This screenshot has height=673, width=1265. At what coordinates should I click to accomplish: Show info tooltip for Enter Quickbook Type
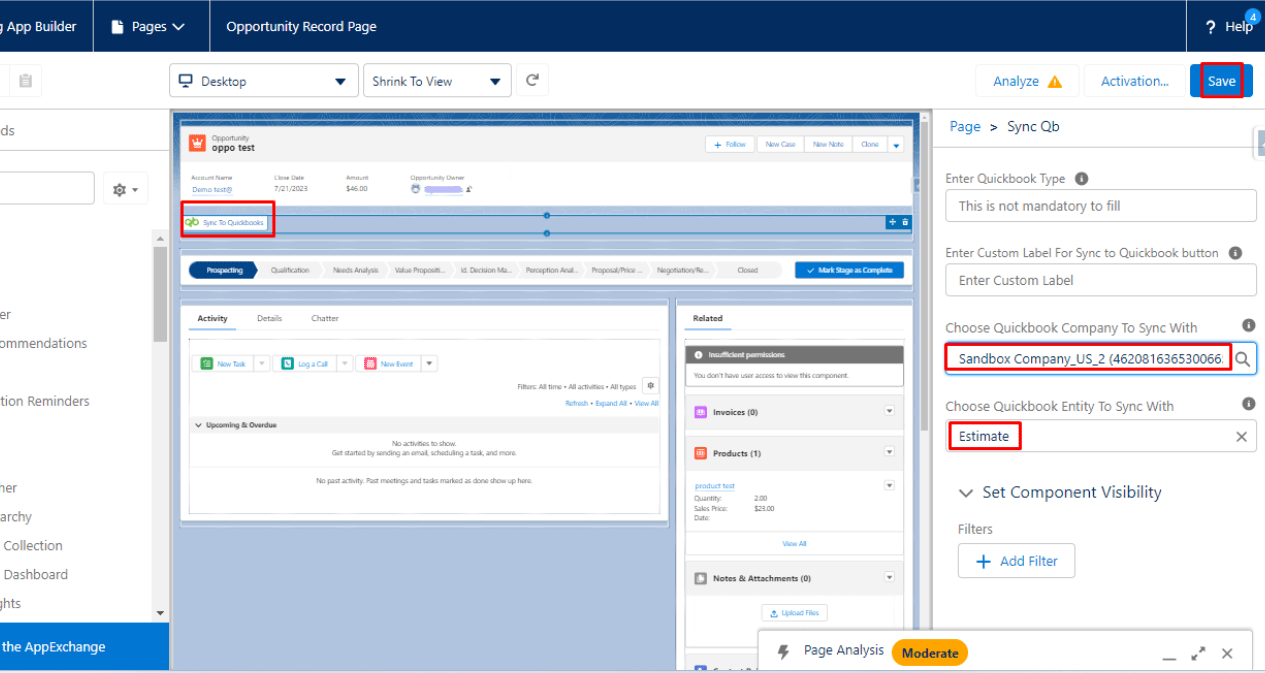point(1081,179)
